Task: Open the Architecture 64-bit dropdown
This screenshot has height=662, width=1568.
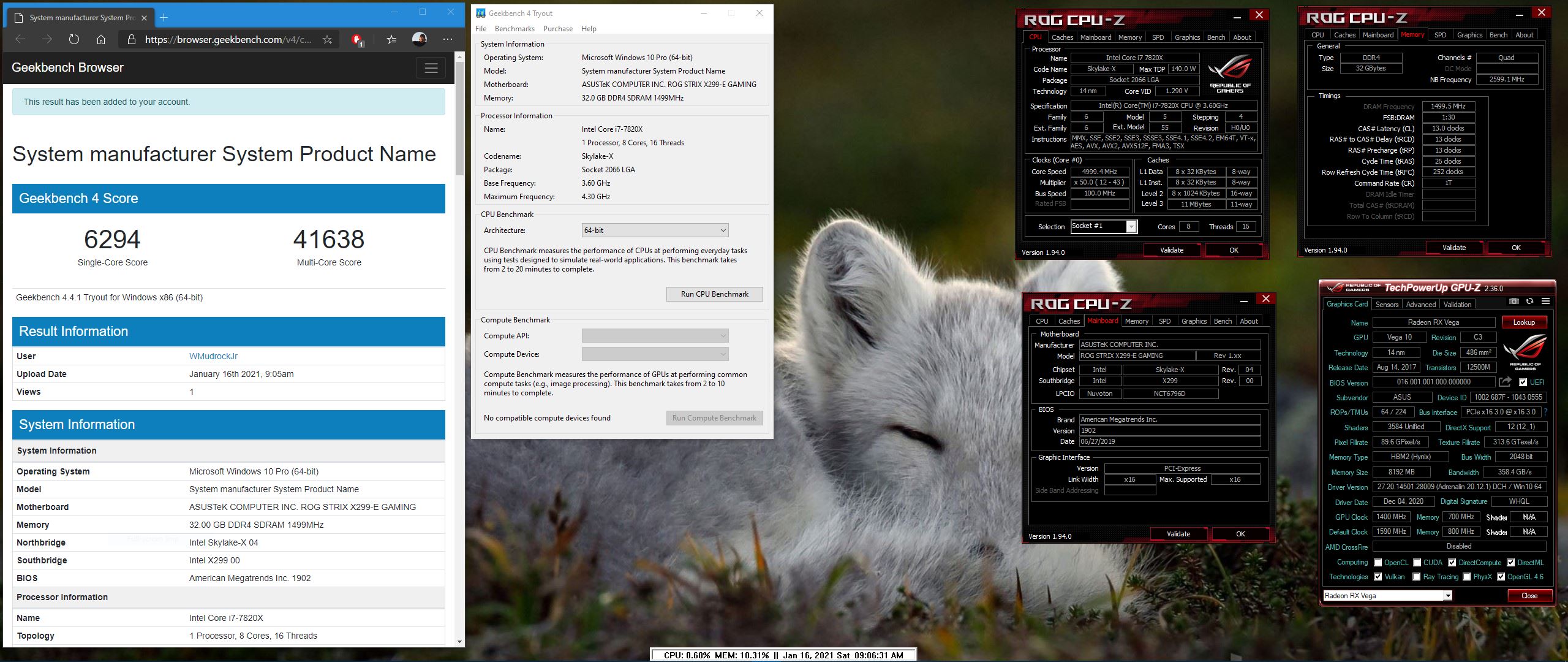Action: pos(655,230)
